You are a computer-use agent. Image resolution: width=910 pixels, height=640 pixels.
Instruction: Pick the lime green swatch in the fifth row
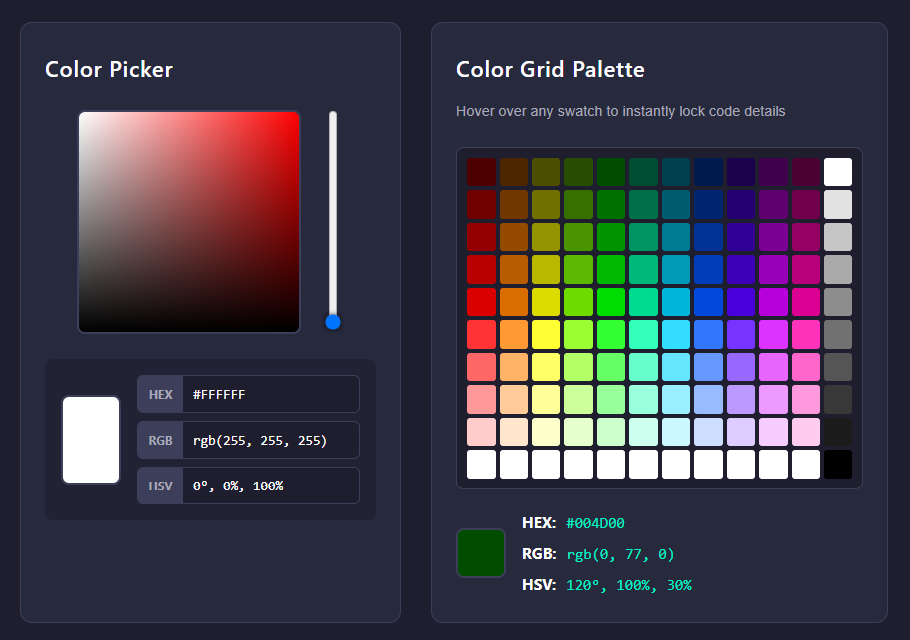coord(579,302)
